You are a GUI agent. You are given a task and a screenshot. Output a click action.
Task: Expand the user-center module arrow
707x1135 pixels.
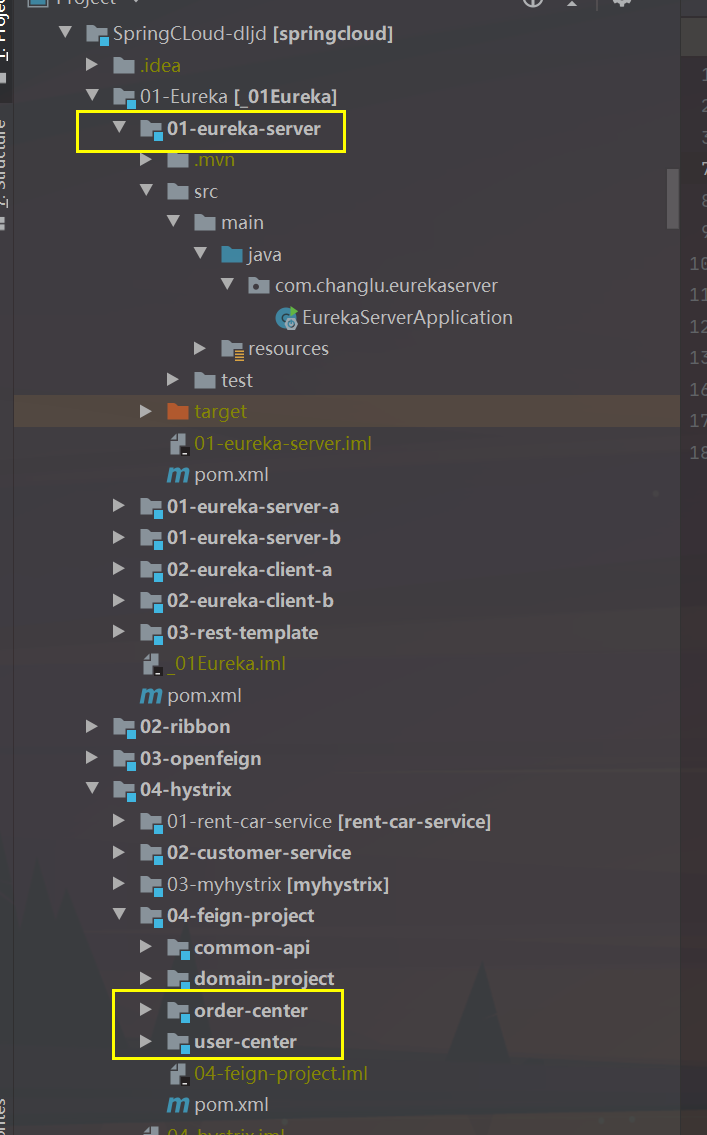(x=146, y=1041)
